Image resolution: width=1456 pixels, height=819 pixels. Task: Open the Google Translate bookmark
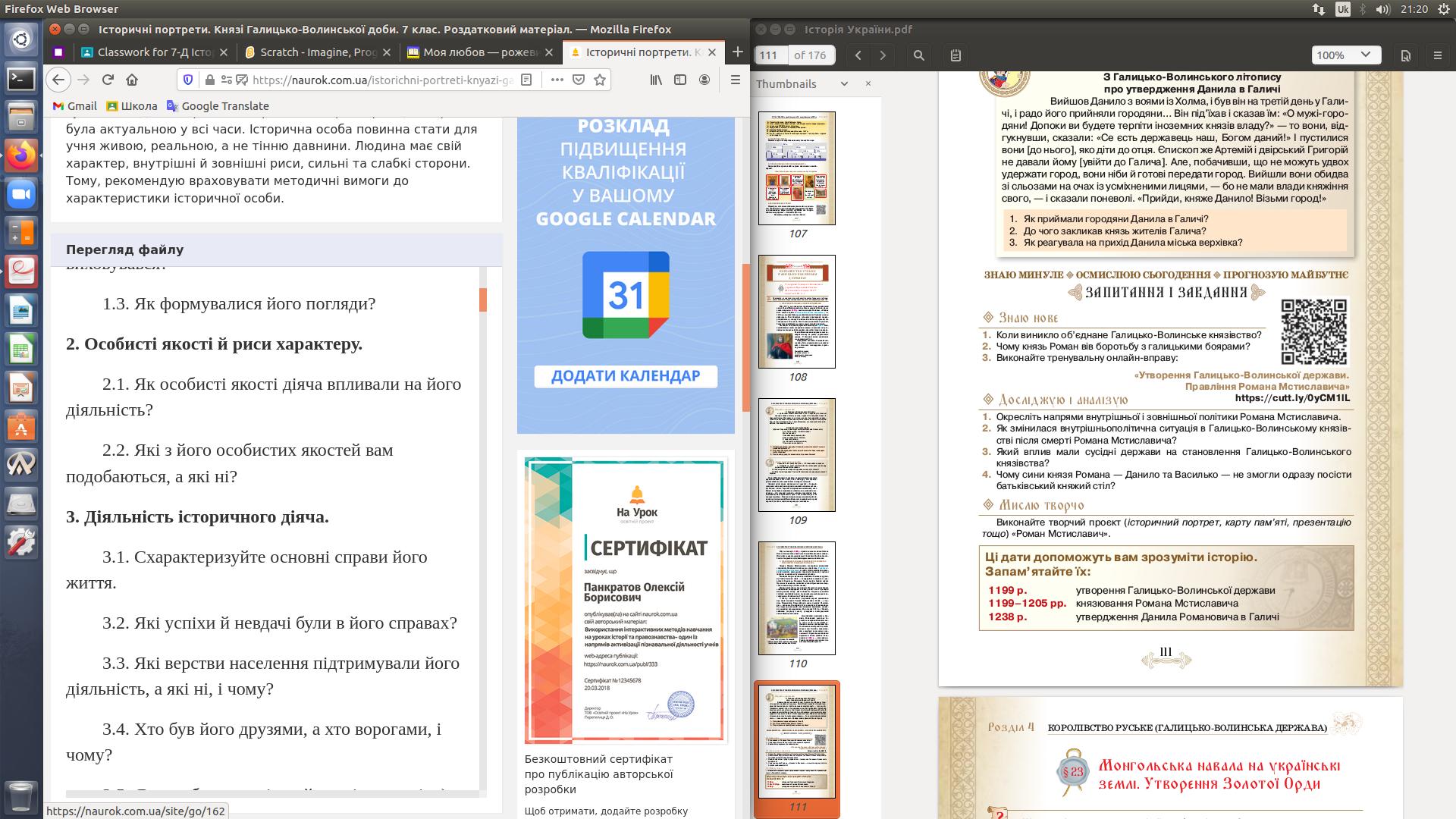click(x=218, y=106)
